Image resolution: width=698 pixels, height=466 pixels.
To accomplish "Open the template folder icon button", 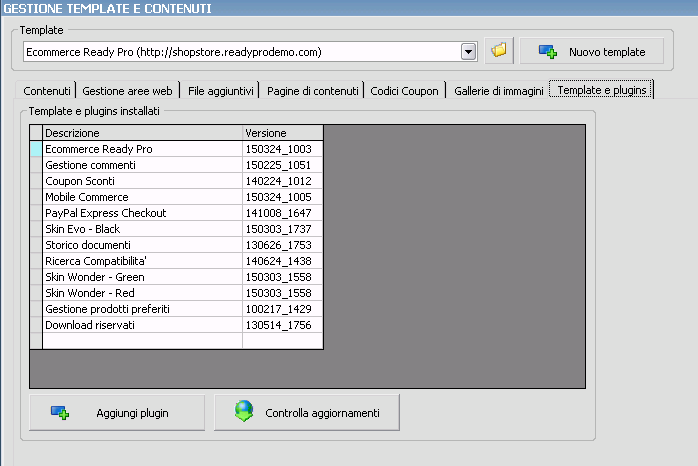I will [x=499, y=50].
